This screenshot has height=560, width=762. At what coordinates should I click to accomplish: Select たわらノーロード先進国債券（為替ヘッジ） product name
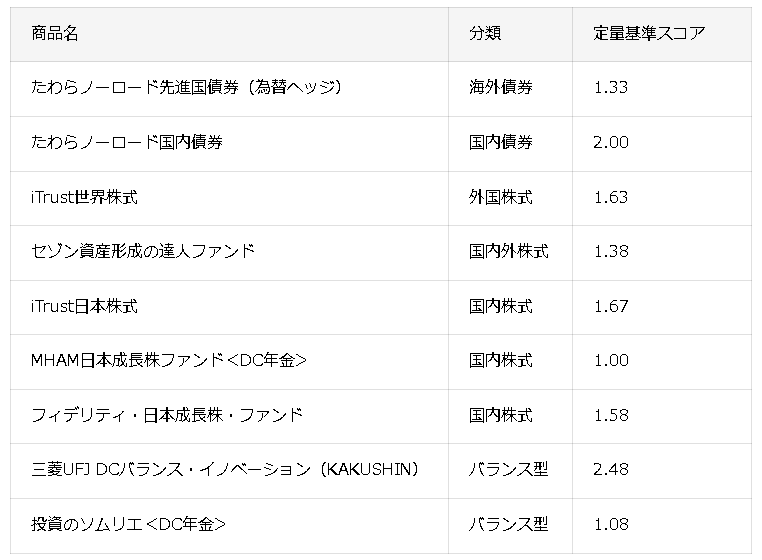[188, 87]
